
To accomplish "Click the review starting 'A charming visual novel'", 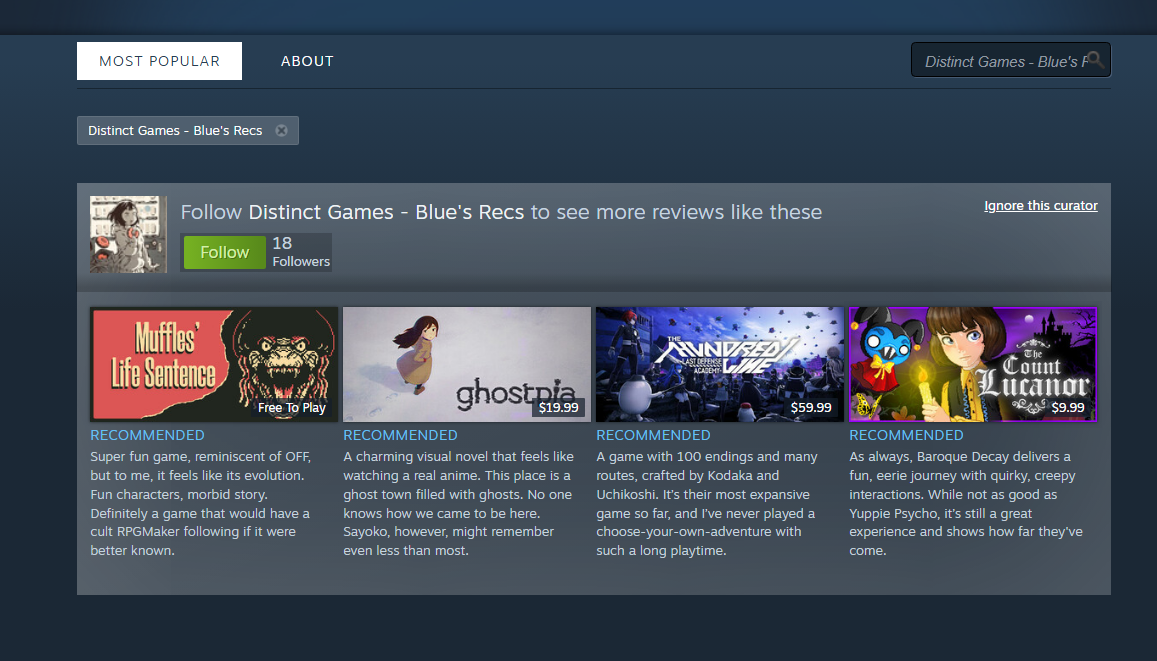I will click(459, 504).
